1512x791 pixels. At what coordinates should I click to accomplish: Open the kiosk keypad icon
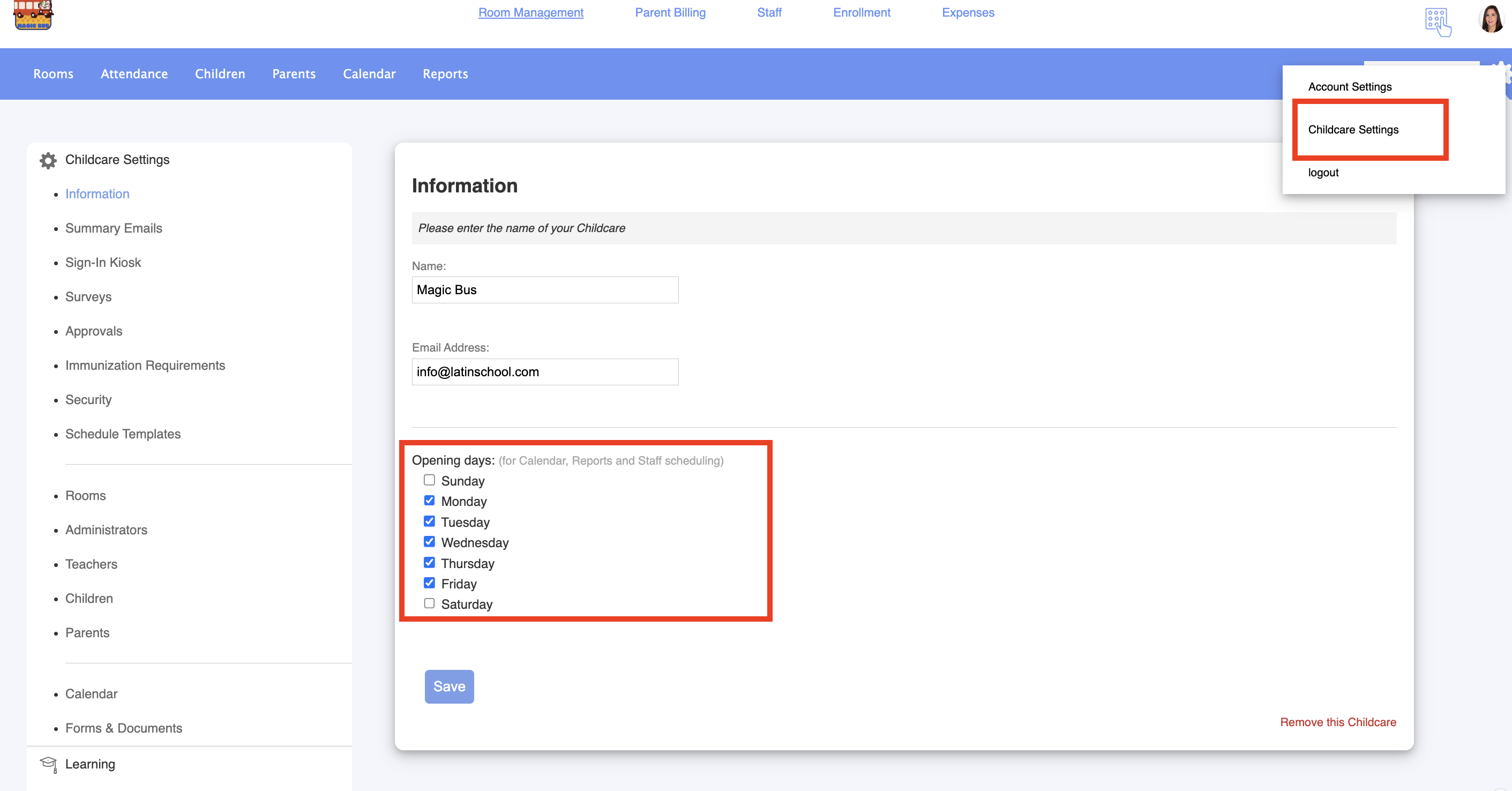click(1438, 21)
